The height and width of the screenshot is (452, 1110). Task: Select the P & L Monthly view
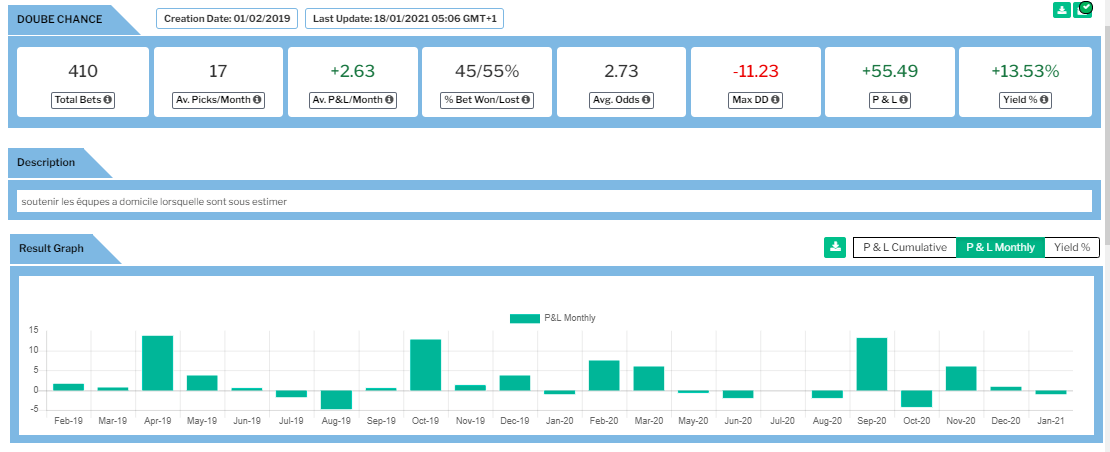tap(1000, 247)
